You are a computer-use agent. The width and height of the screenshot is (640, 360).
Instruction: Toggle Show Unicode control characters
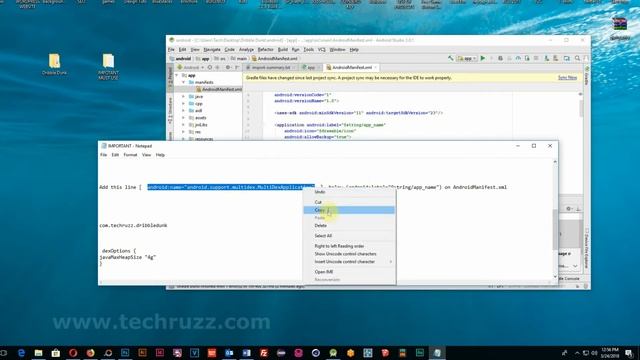click(349, 254)
